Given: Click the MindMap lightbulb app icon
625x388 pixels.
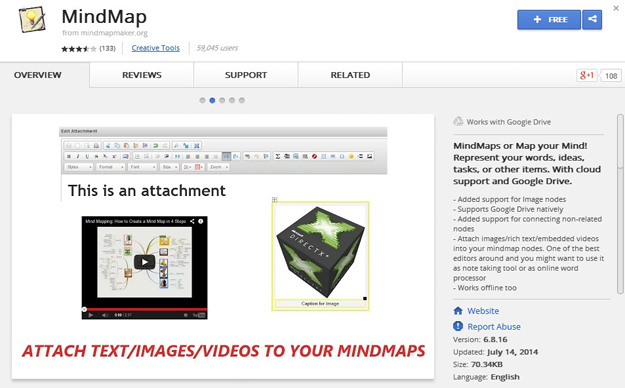Looking at the screenshot, I should [32, 19].
